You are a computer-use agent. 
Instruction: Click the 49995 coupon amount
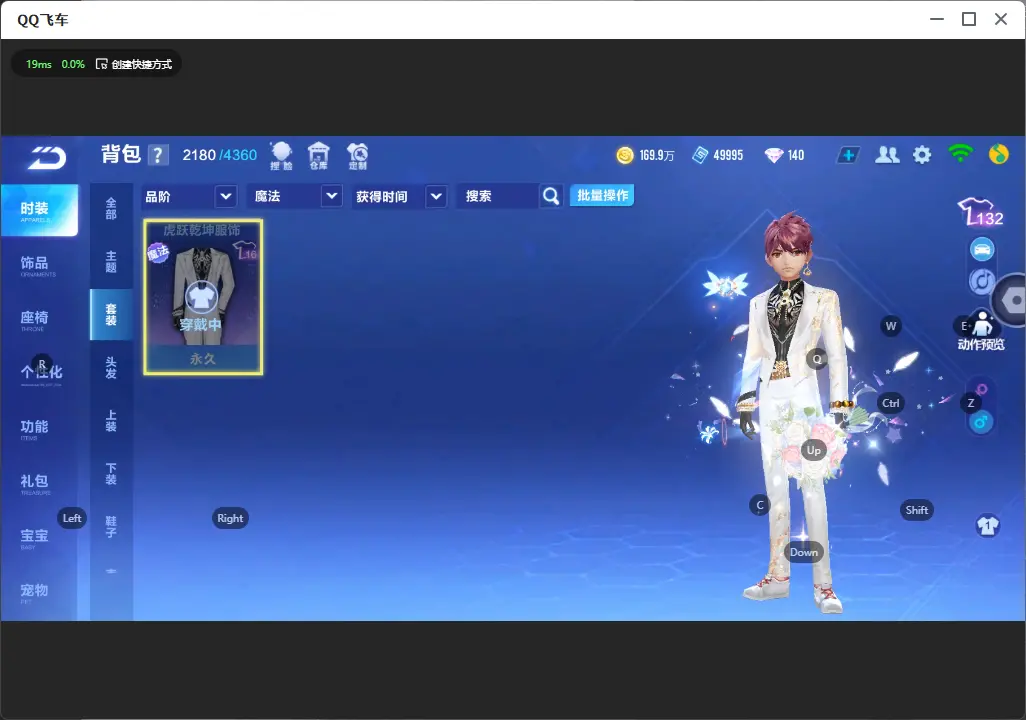tap(728, 155)
